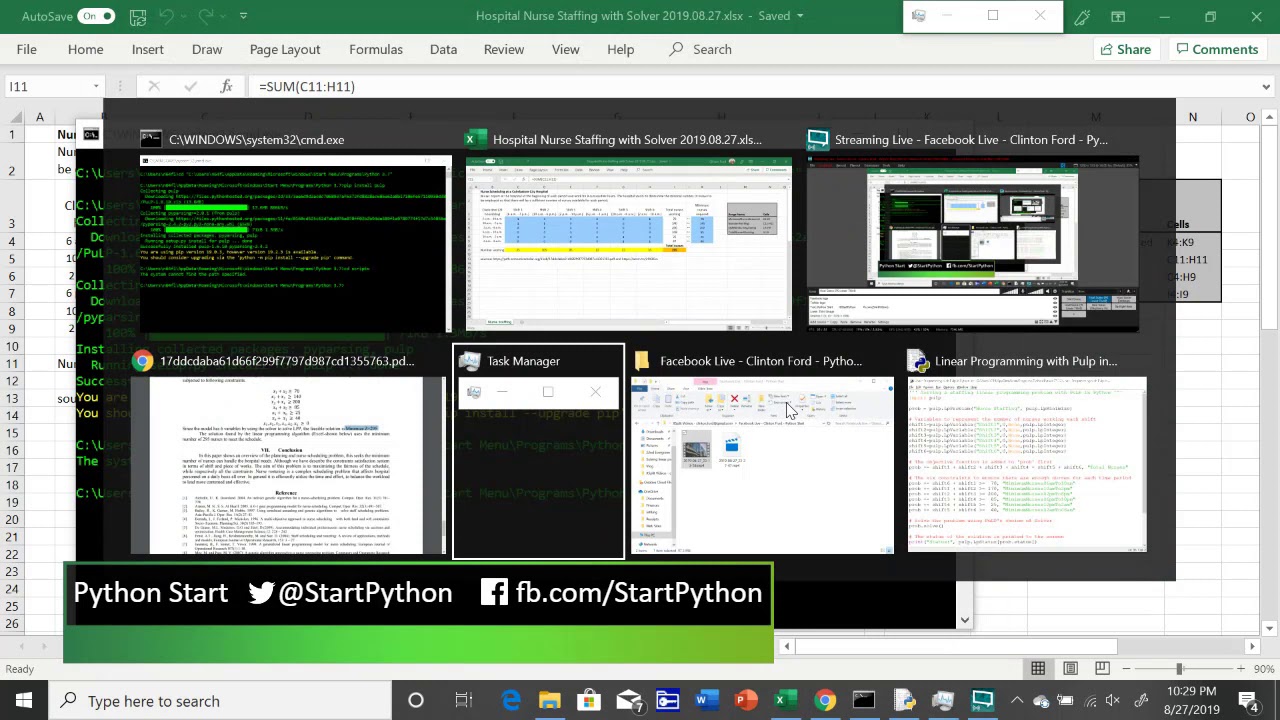Click the zoom in plus button

click(x=1240, y=669)
